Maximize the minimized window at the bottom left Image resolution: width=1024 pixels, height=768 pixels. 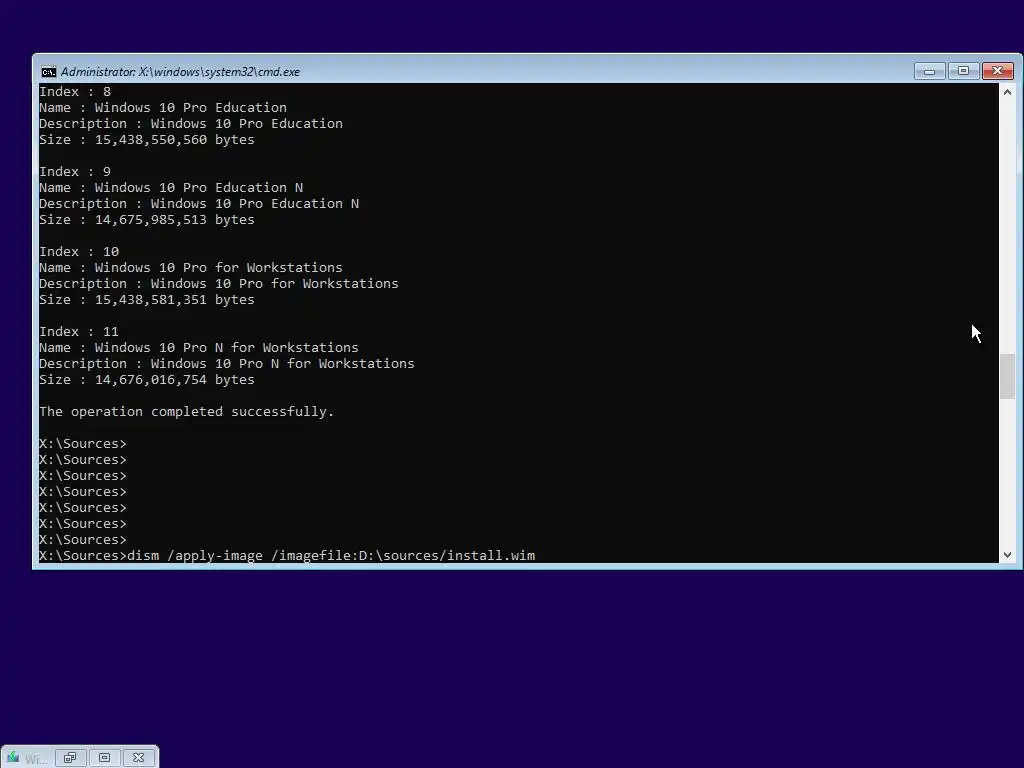pyautogui.click(x=104, y=758)
